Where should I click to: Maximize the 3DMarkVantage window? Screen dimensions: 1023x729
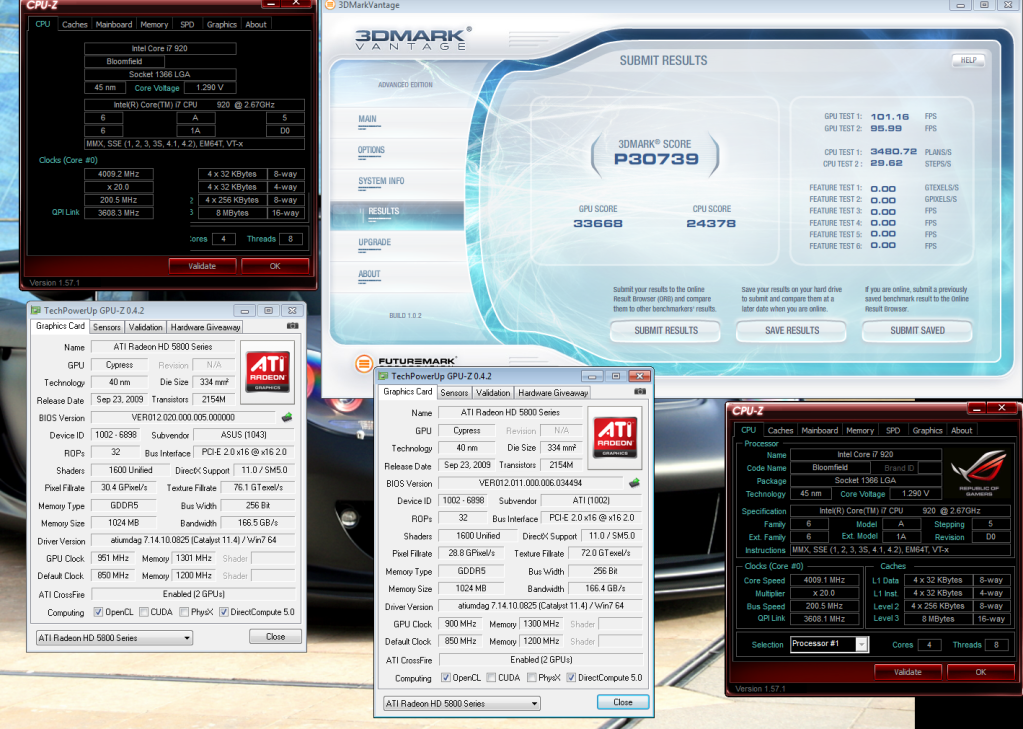pos(985,5)
